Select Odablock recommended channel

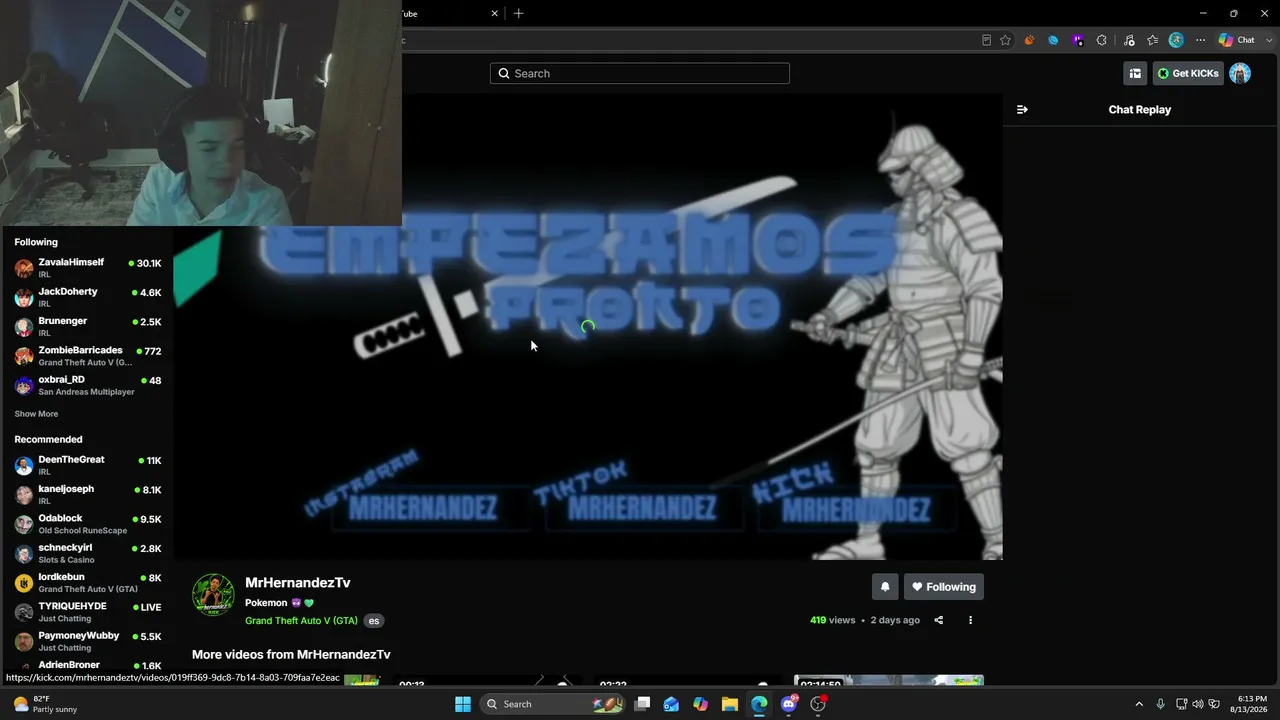pos(88,524)
